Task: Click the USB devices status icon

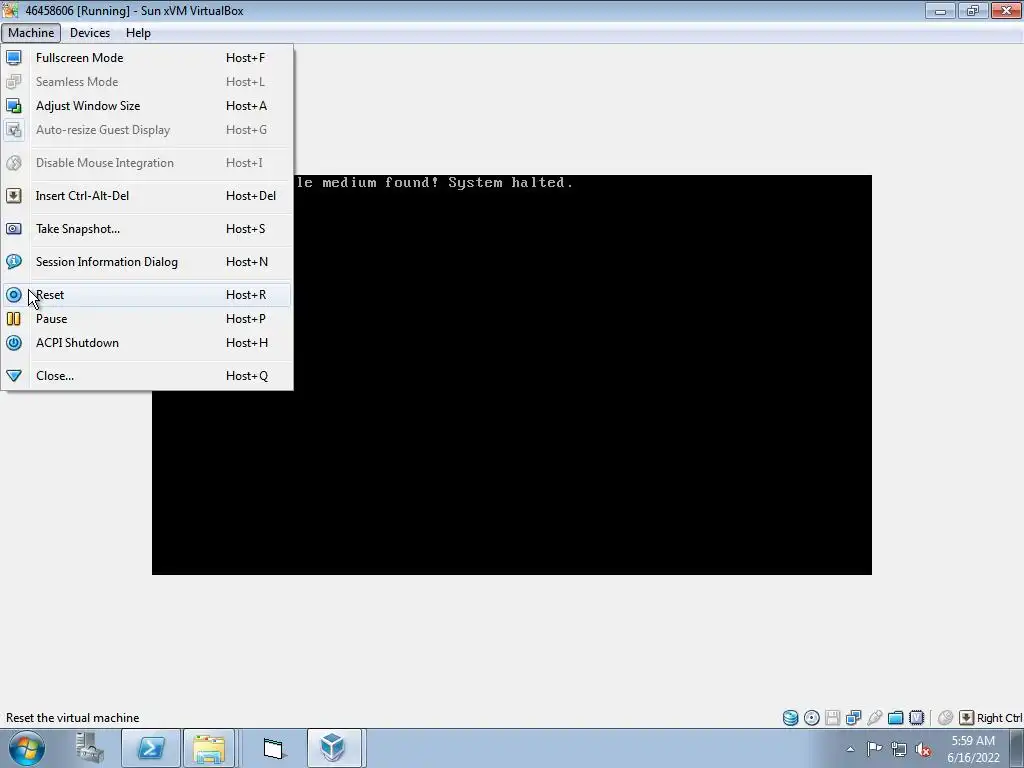Action: click(x=874, y=718)
